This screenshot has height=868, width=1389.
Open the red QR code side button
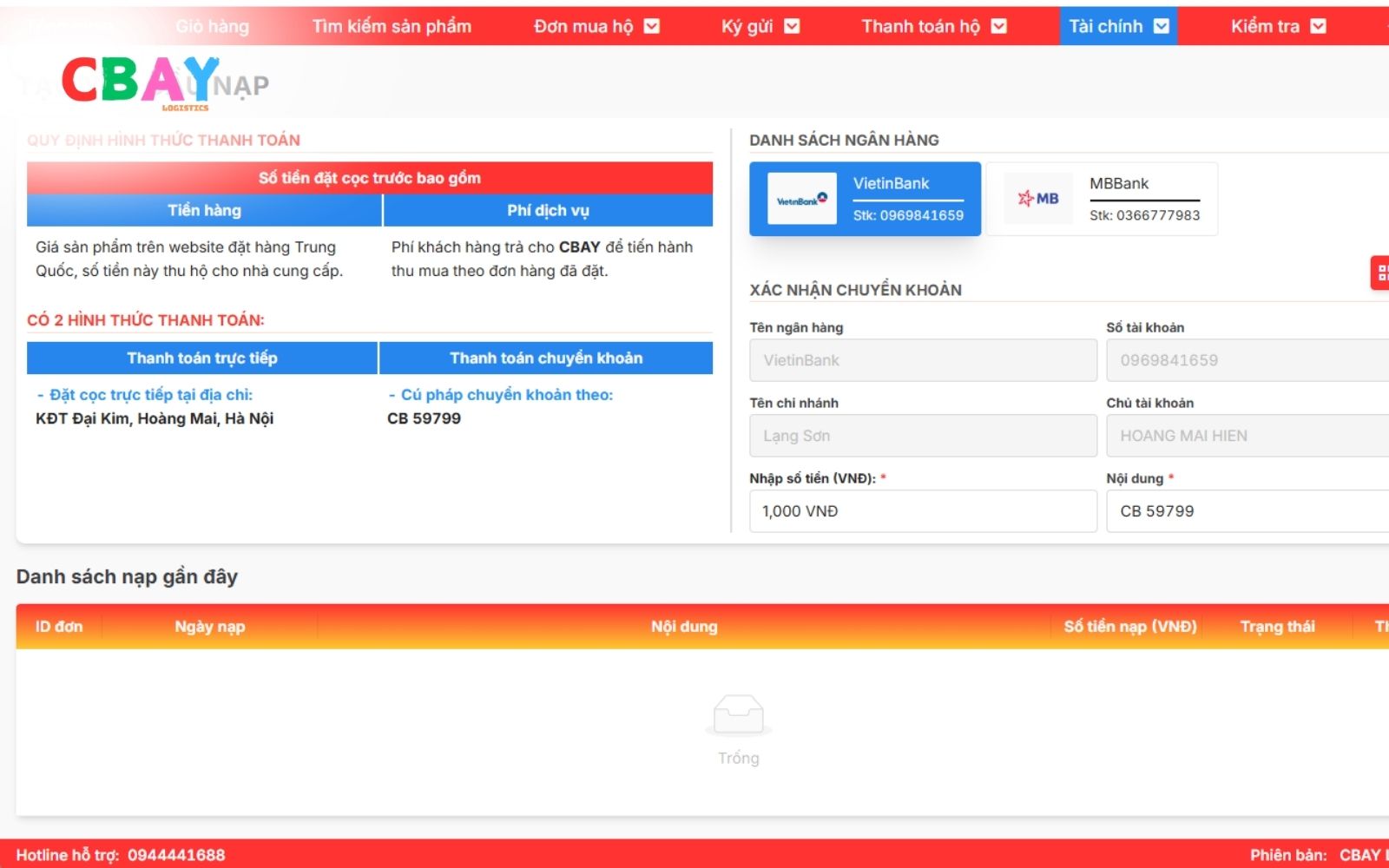click(1380, 273)
